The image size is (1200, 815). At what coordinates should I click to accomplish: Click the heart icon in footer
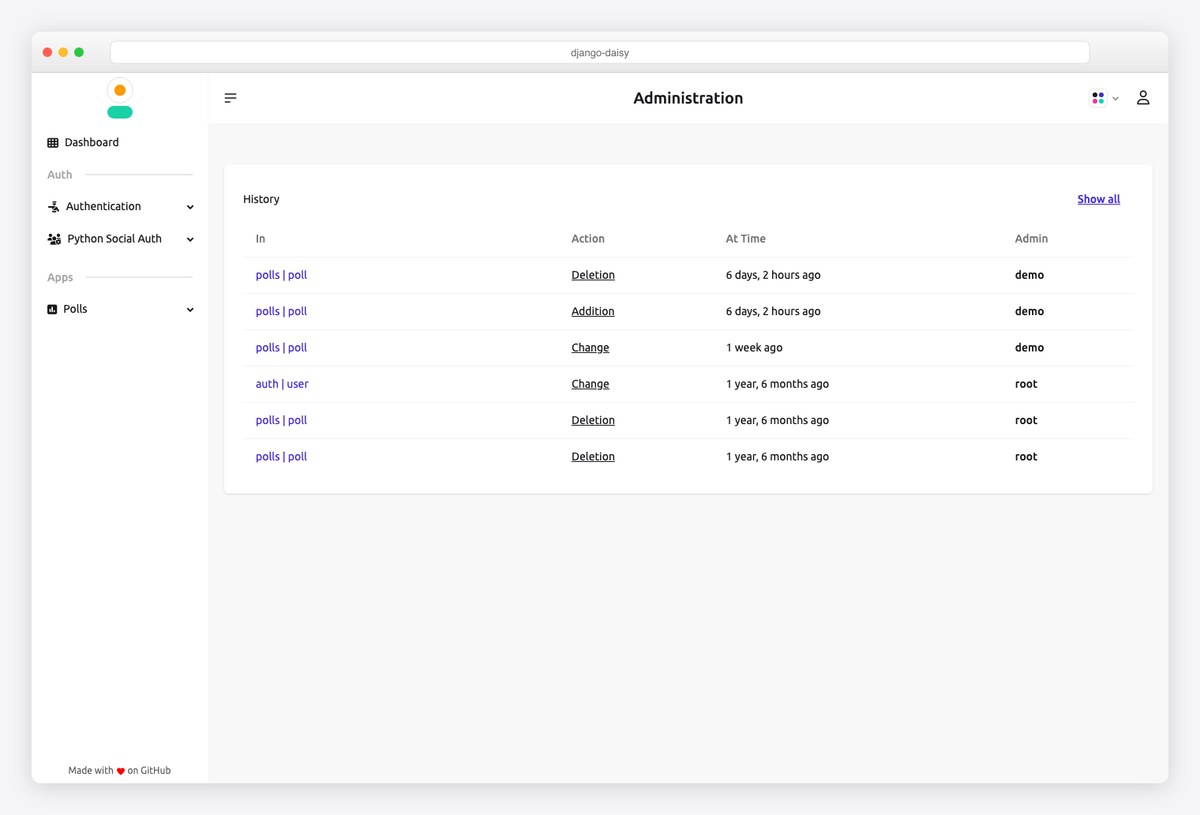tap(121, 771)
